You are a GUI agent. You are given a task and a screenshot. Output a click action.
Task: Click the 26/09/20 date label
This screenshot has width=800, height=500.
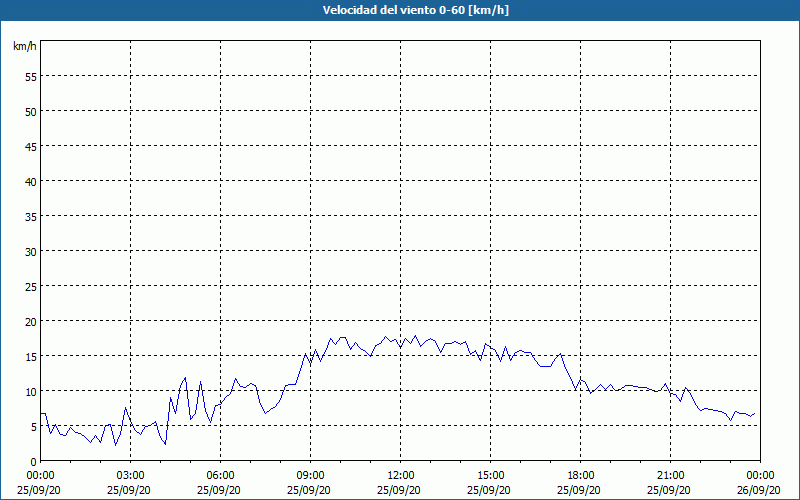click(x=759, y=490)
